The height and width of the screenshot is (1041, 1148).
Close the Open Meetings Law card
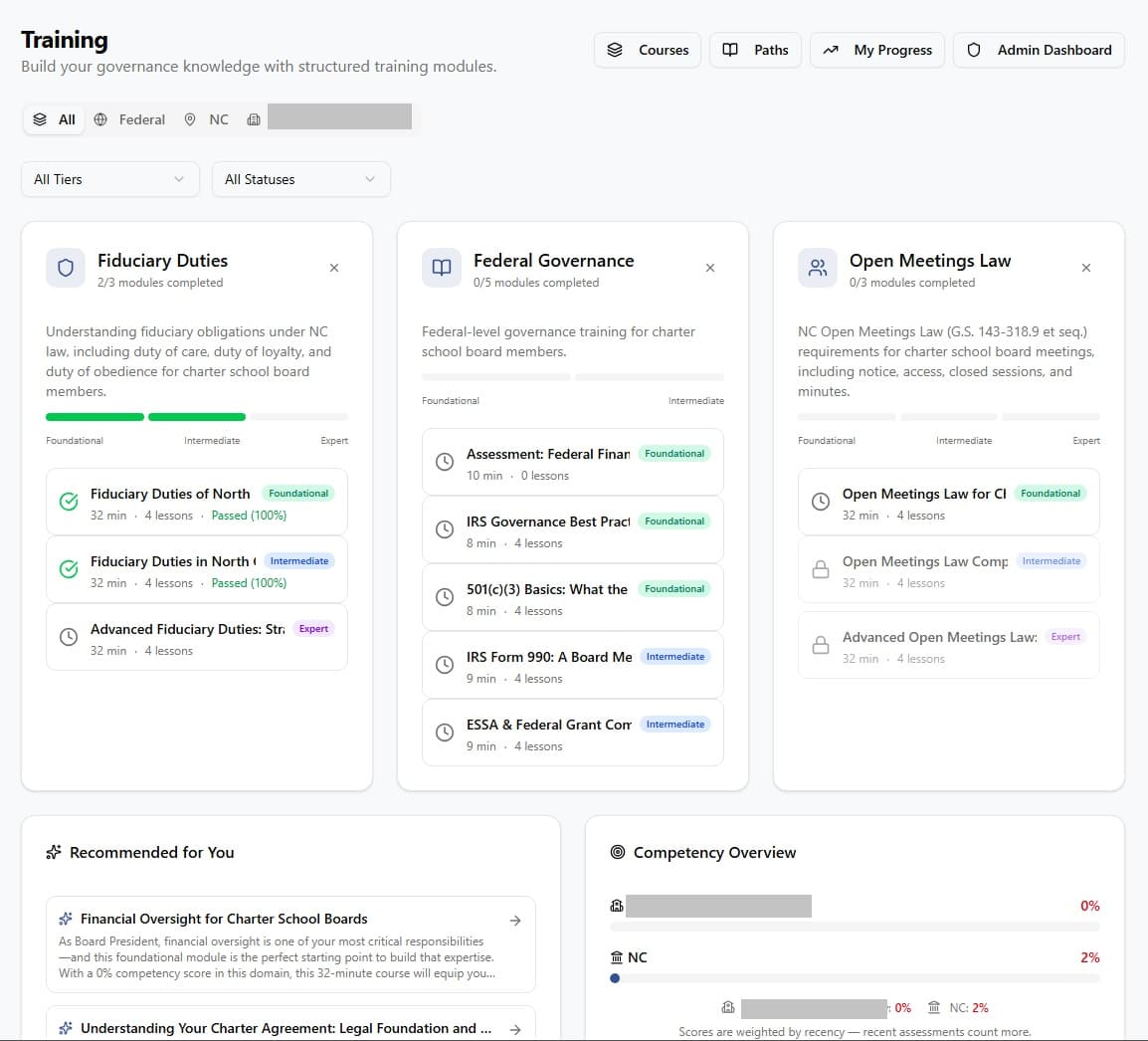pos(1086,268)
